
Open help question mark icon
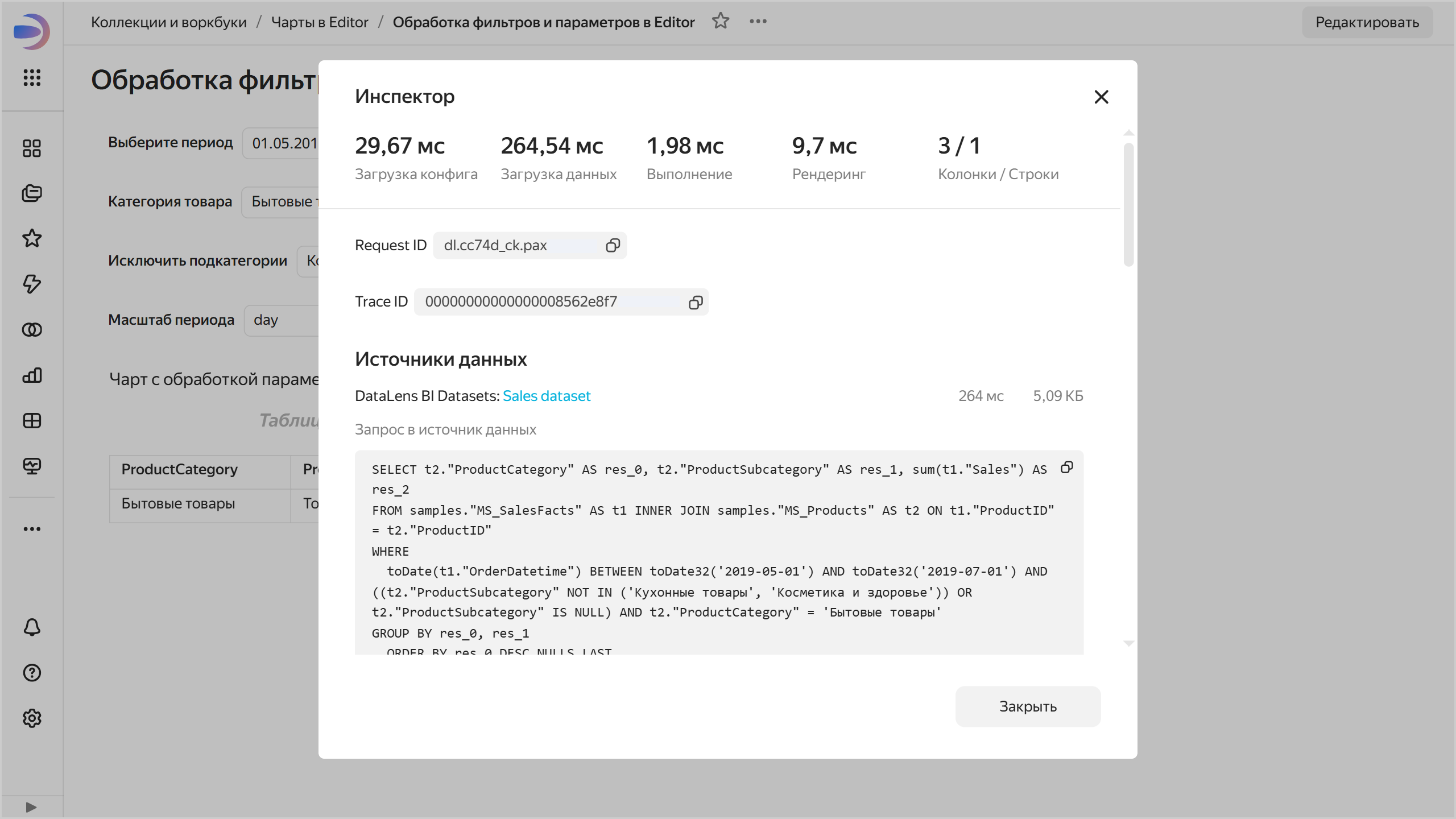(32, 672)
